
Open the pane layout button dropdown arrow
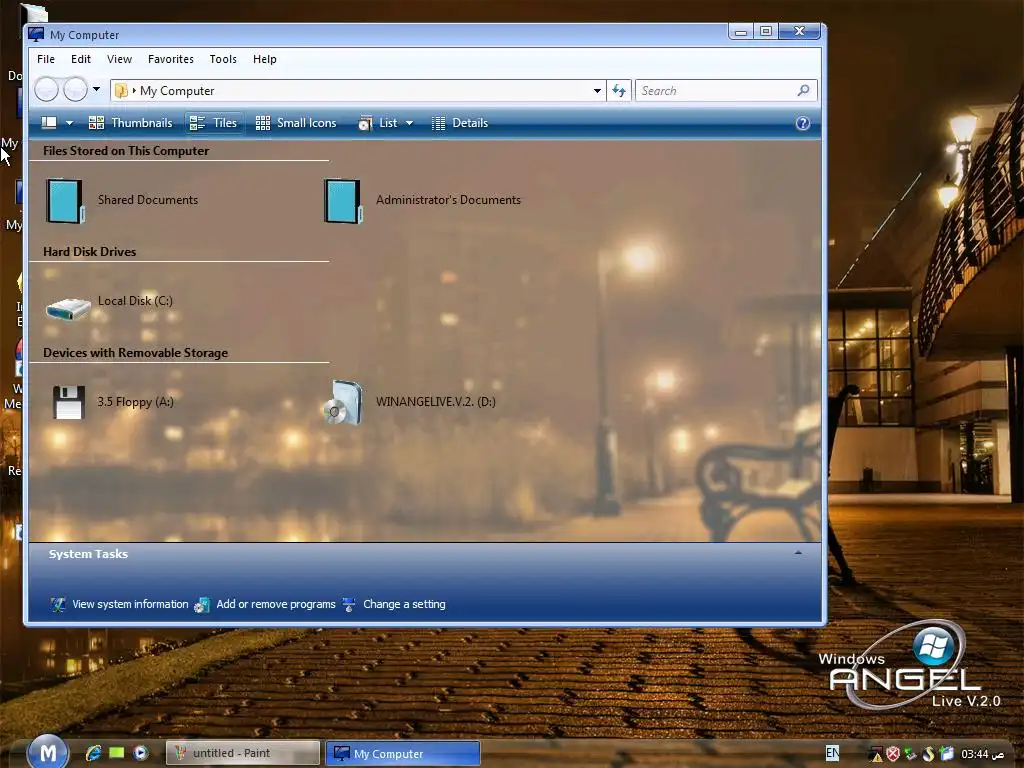[x=69, y=123]
